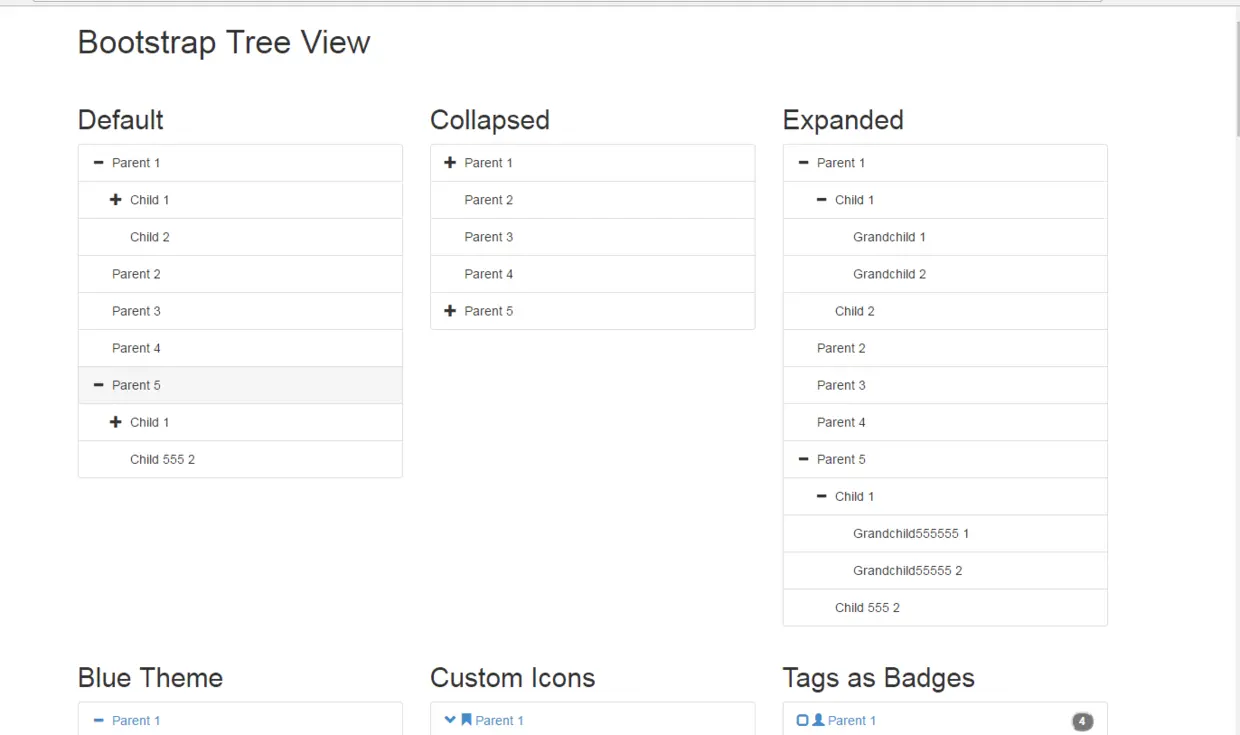Image resolution: width=1240 pixels, height=735 pixels.
Task: Click the user icon in Tags as Badges tree
Action: [x=818, y=720]
